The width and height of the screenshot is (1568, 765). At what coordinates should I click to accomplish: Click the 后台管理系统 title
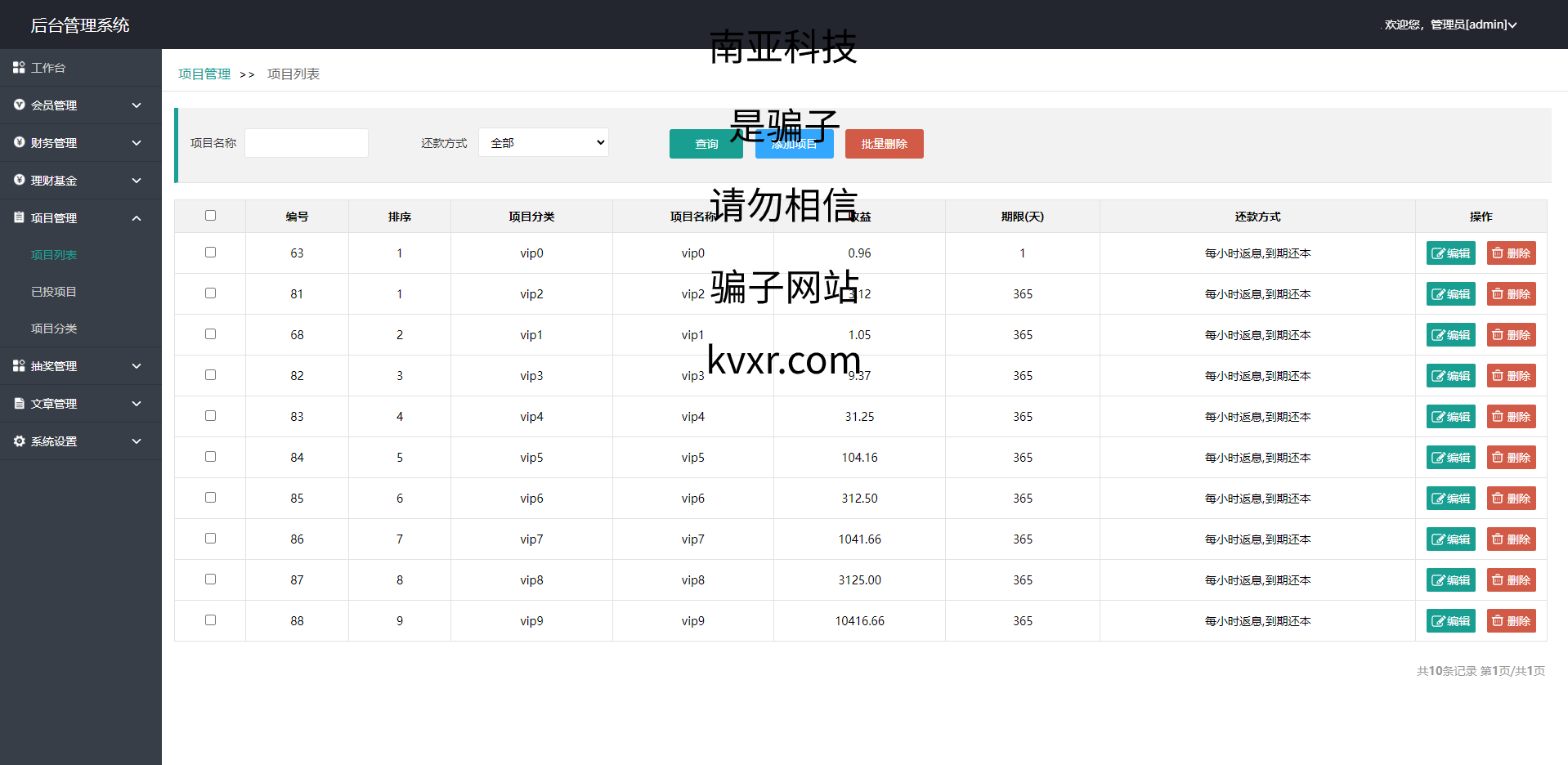click(80, 25)
